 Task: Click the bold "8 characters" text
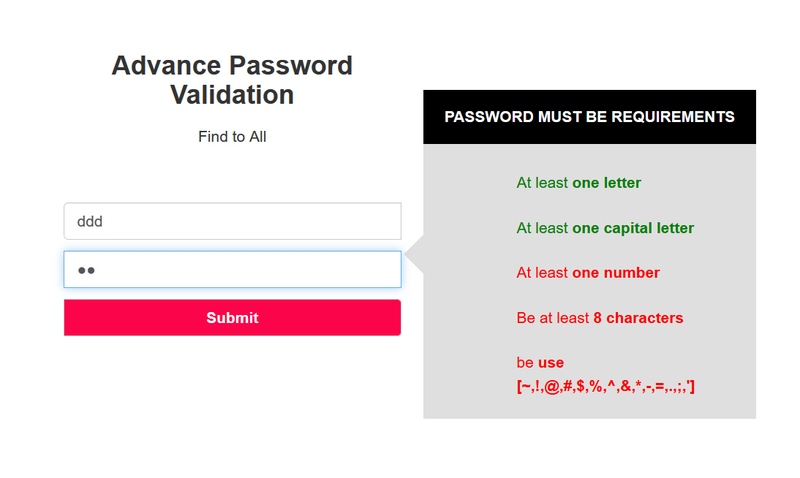click(638, 318)
